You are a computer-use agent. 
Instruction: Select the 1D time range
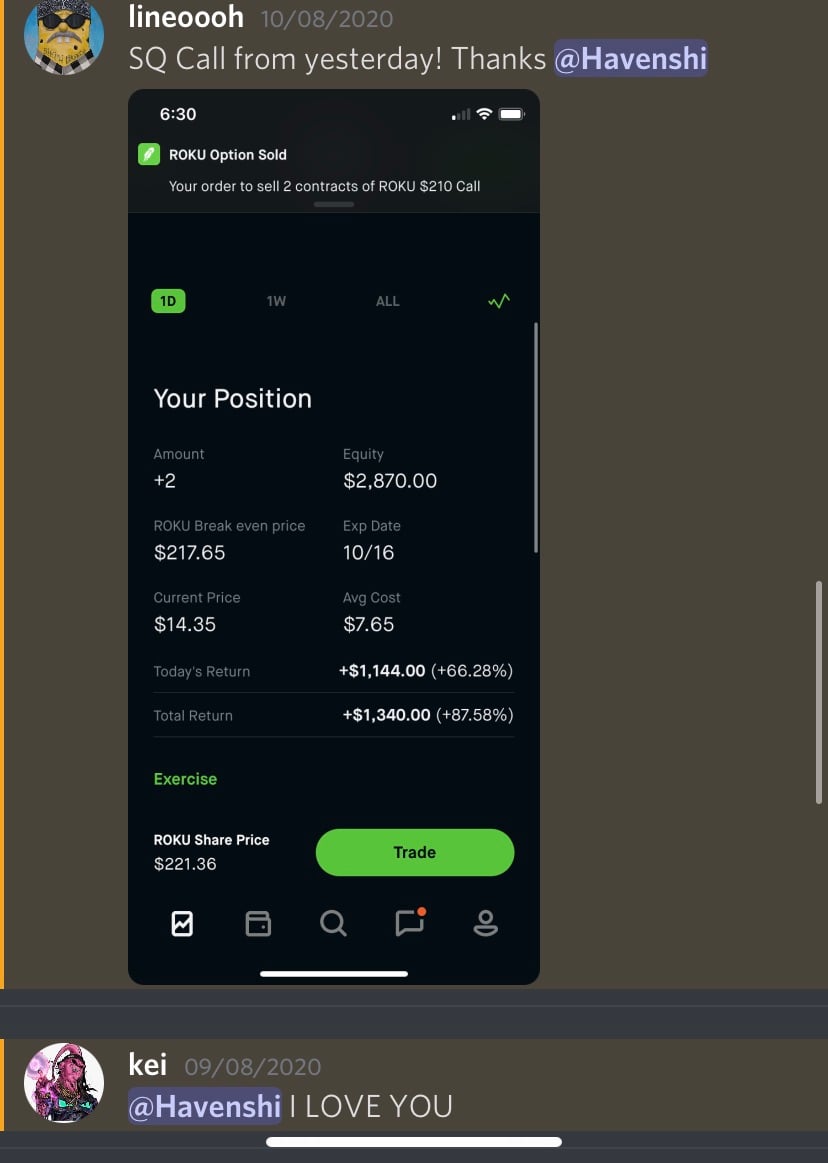(x=168, y=301)
